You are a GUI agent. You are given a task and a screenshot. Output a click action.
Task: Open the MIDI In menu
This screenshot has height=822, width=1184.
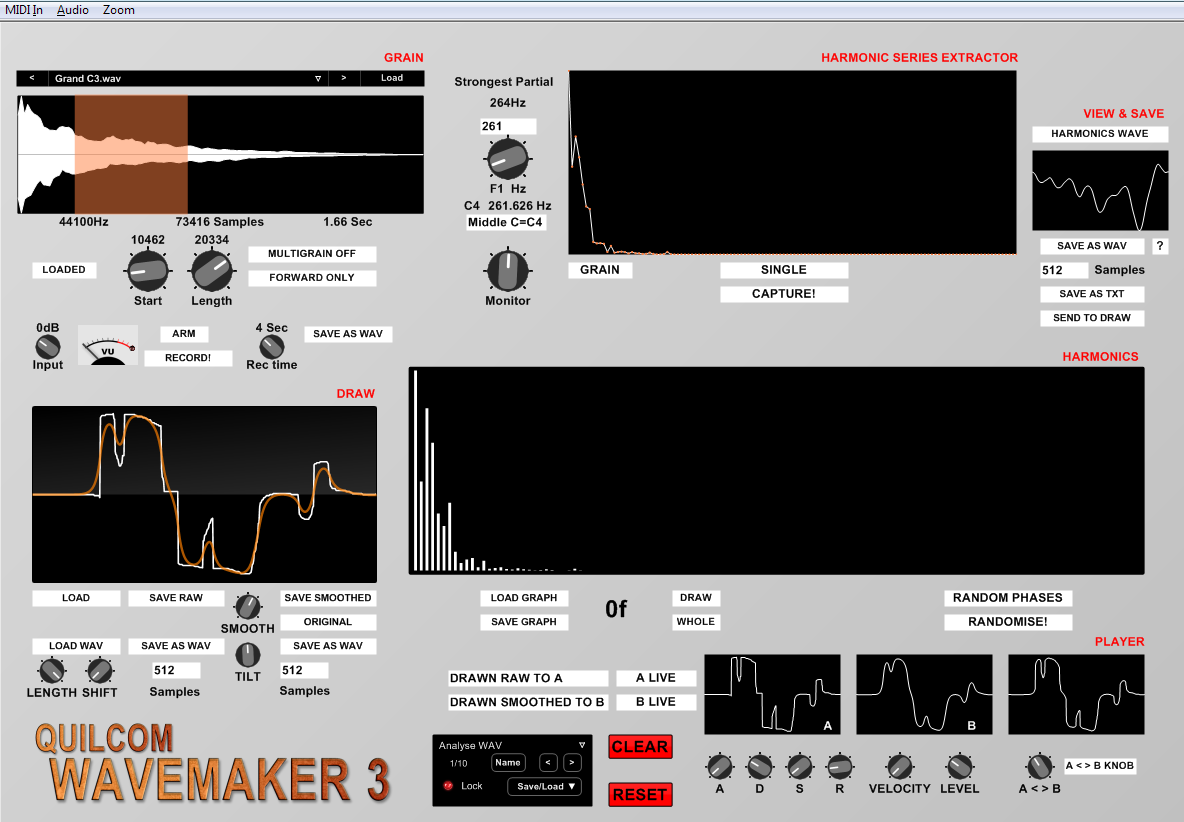24,10
